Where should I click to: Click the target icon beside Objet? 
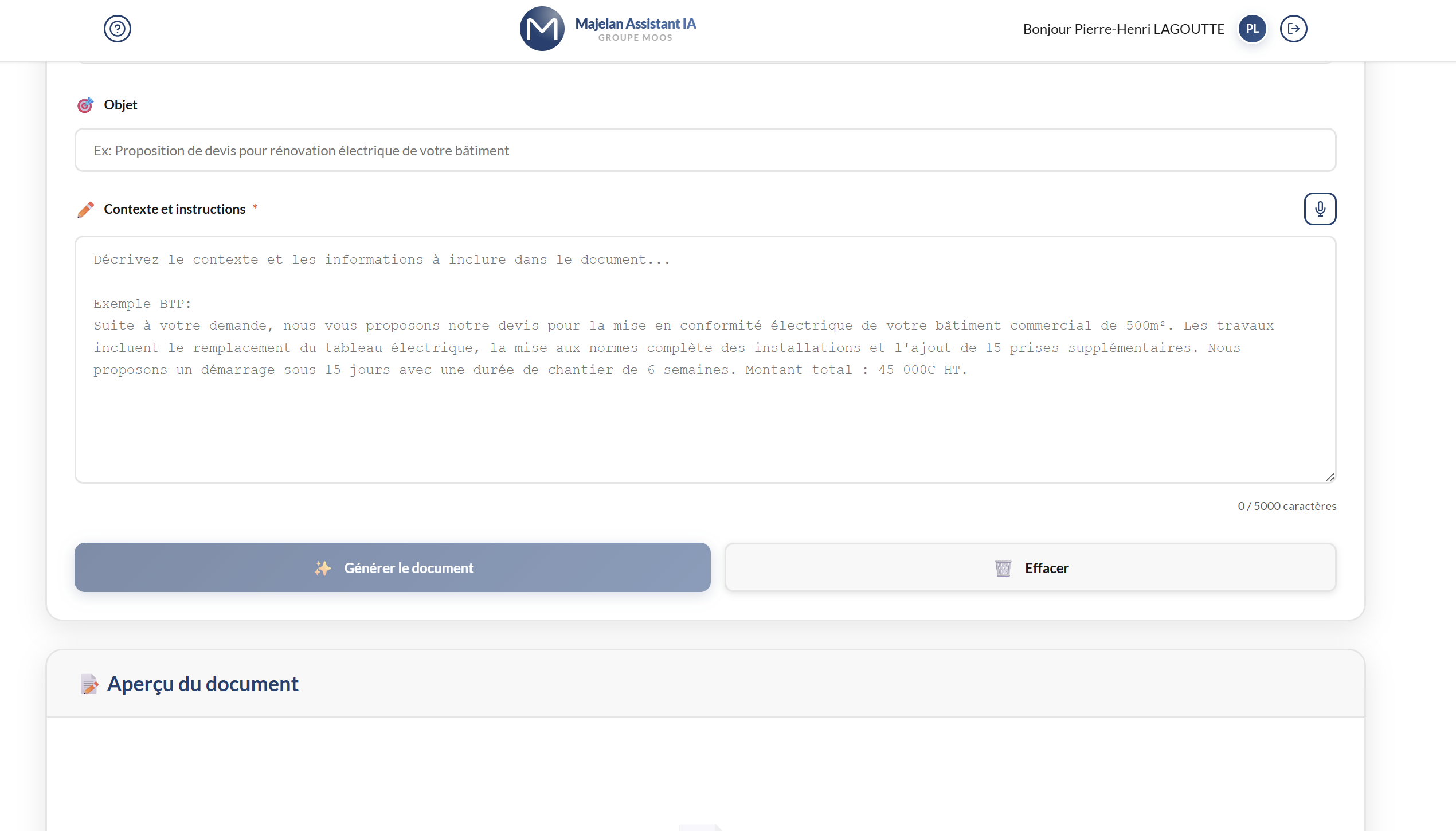click(x=85, y=105)
